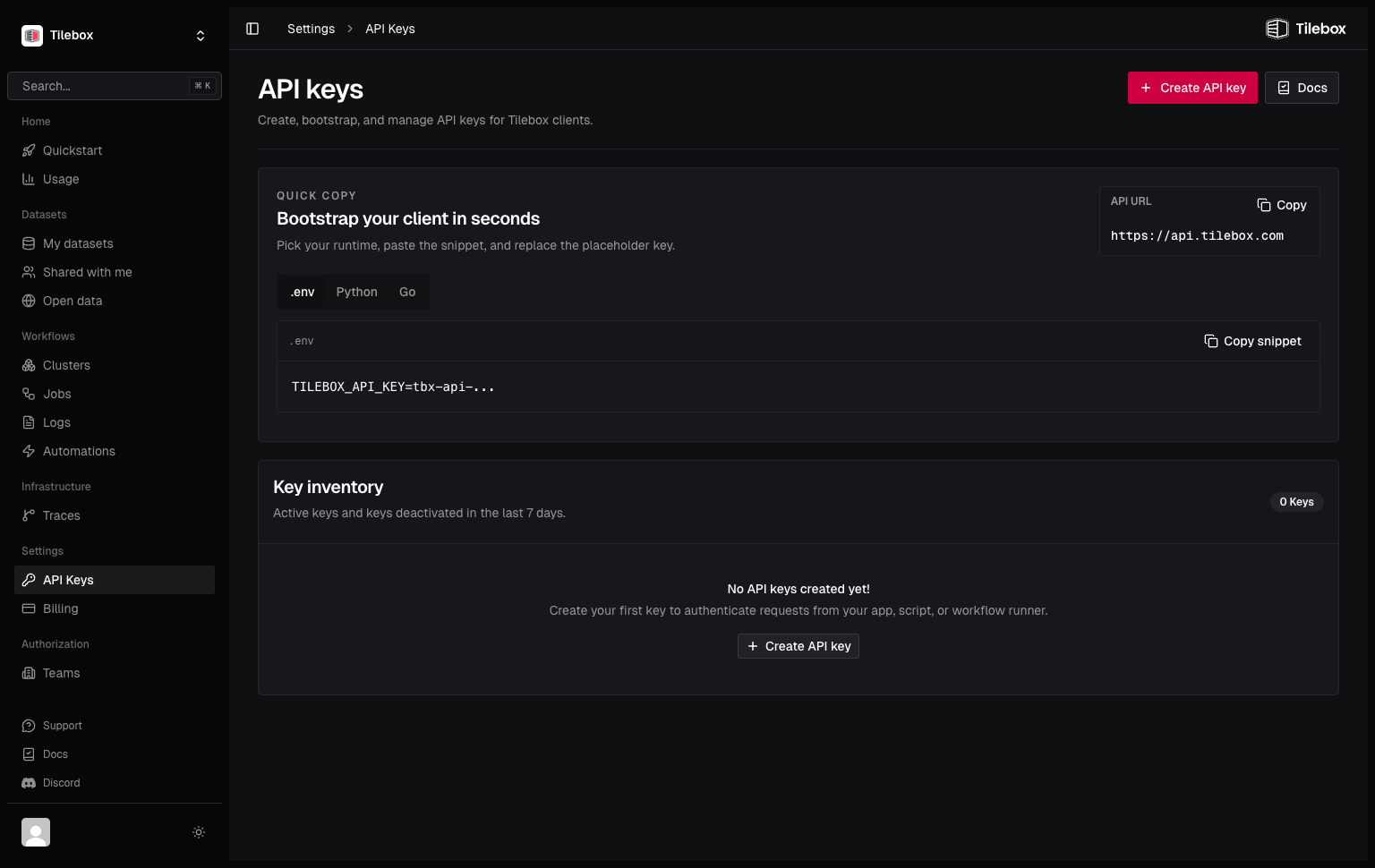Click the Open data globe icon
The image size is (1375, 868).
click(29, 301)
